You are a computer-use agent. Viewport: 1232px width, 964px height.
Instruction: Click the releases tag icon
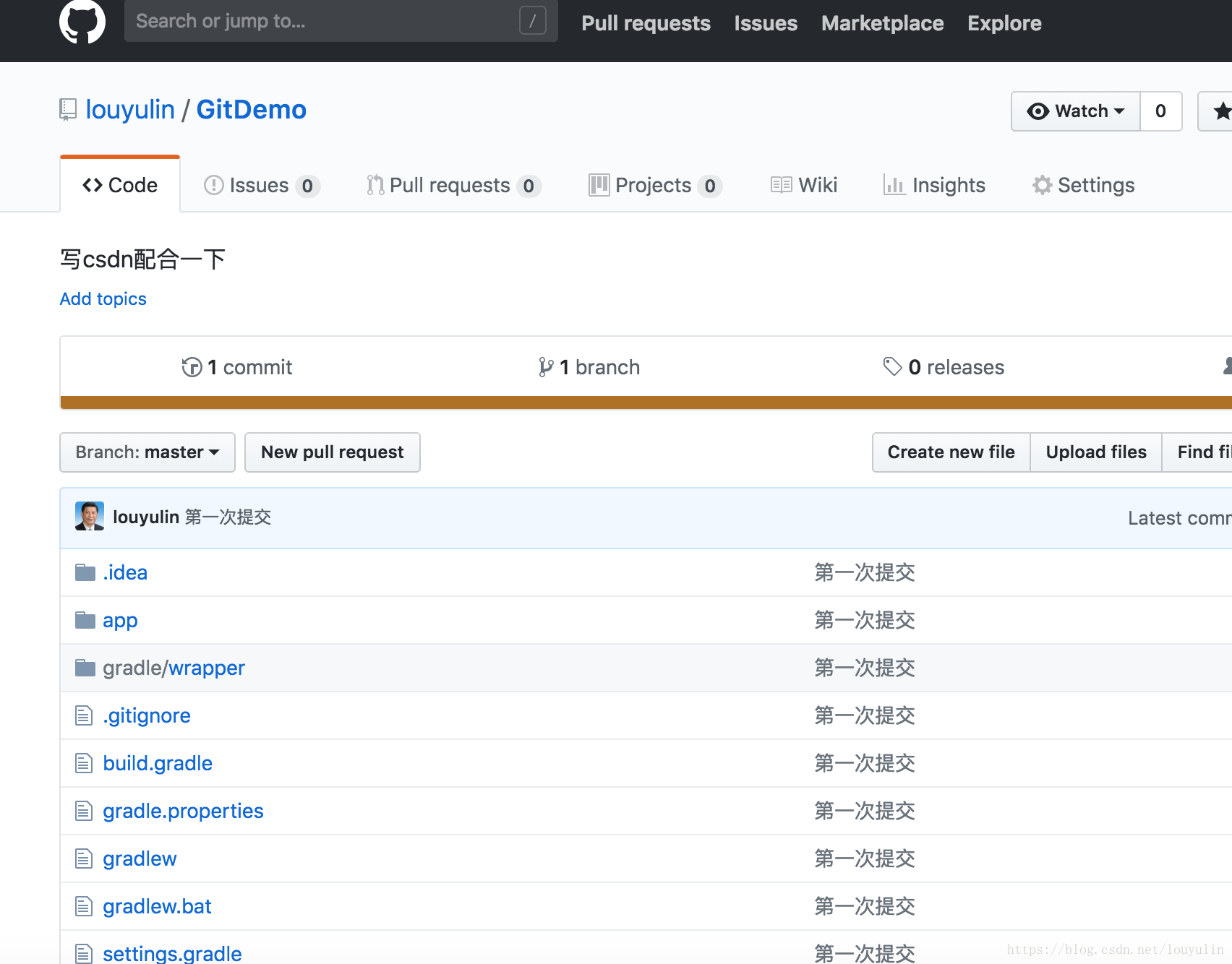(892, 367)
